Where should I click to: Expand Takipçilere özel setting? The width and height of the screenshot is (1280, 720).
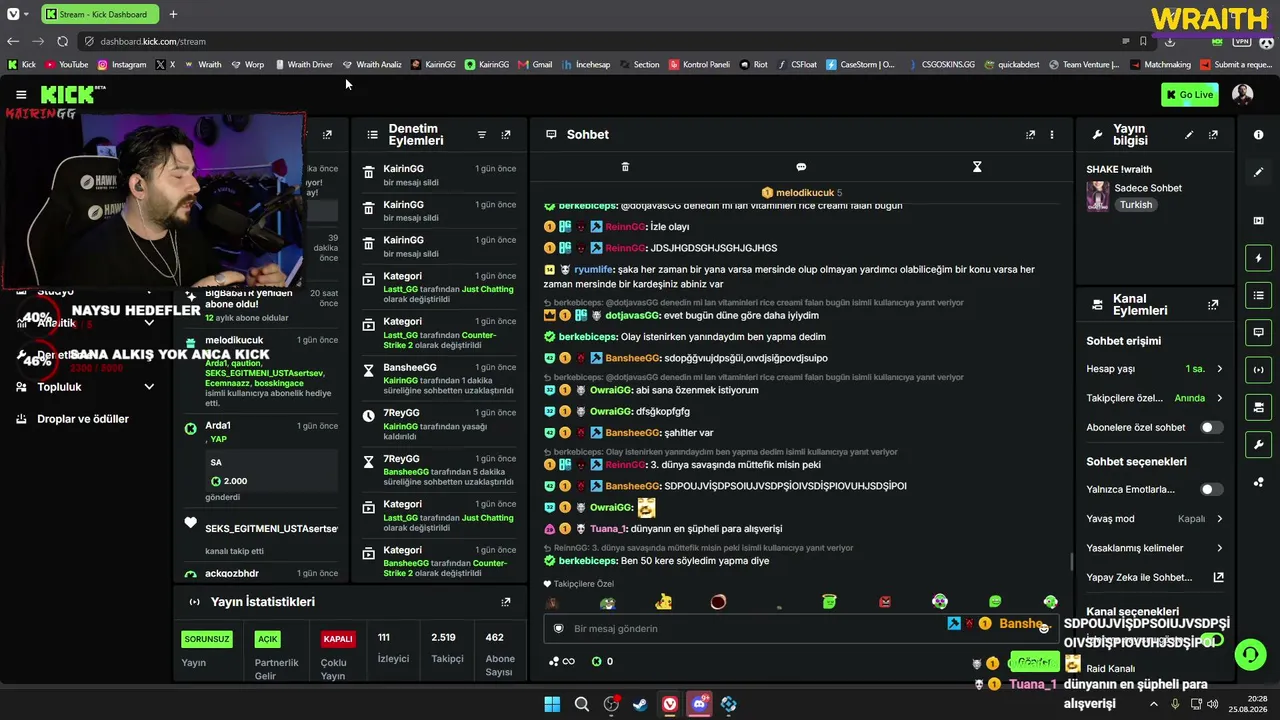pyautogui.click(x=1219, y=398)
